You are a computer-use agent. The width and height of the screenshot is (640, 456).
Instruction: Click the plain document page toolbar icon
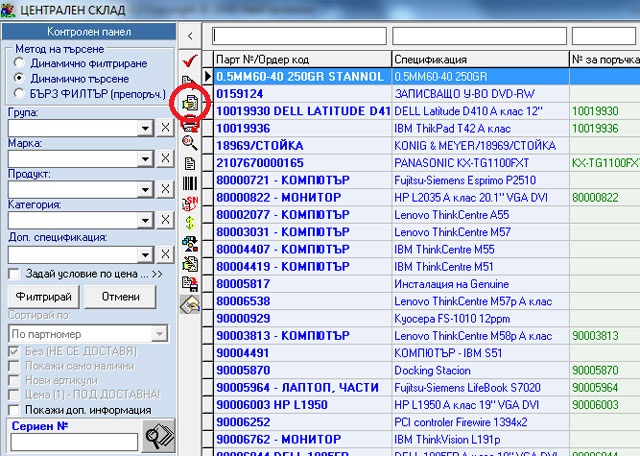[190, 163]
